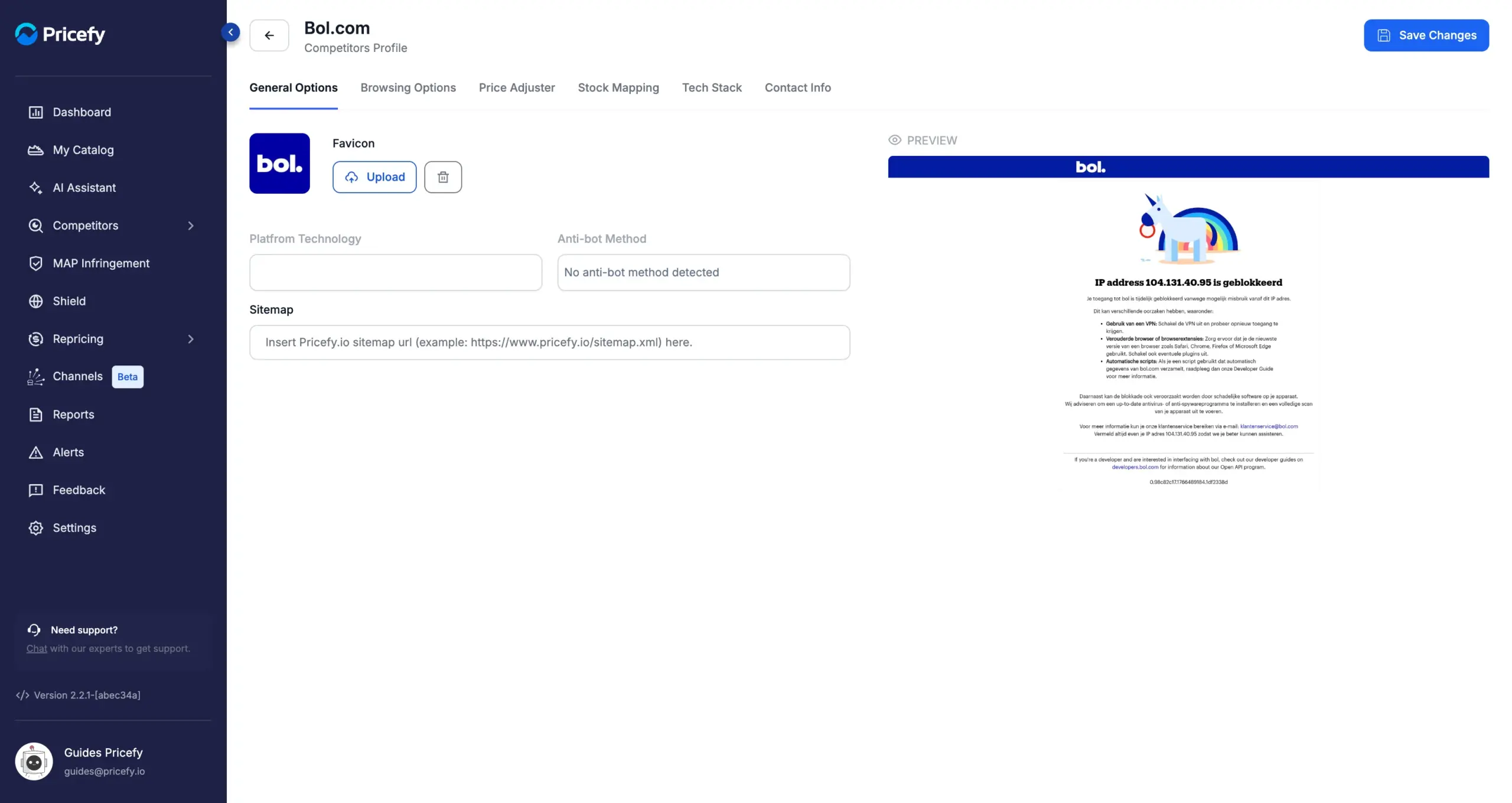Click the Guides Pricefy avatar
The width and height of the screenshot is (1512, 803).
pos(34,762)
